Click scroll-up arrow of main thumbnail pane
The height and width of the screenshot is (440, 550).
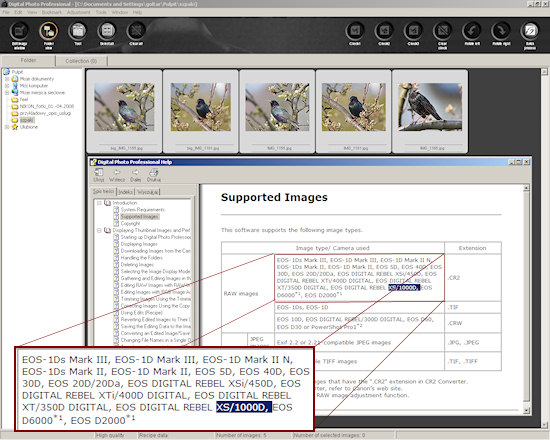(x=544, y=72)
